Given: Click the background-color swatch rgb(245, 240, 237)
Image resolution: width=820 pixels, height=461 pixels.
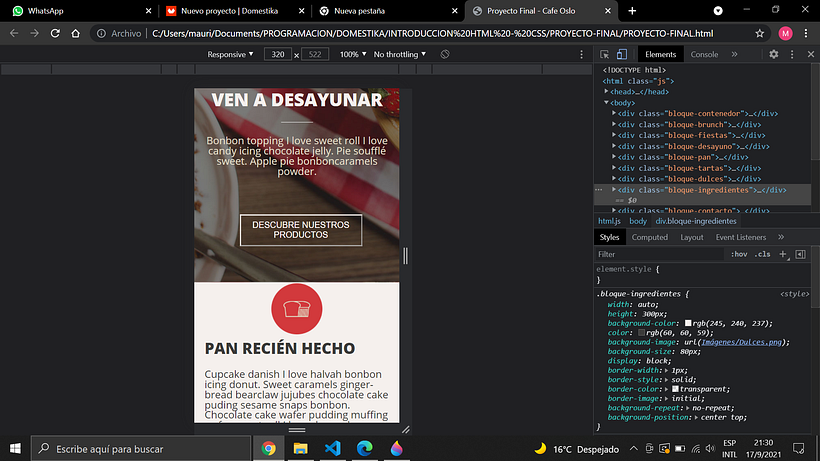Looking at the screenshot, I should pos(688,324).
